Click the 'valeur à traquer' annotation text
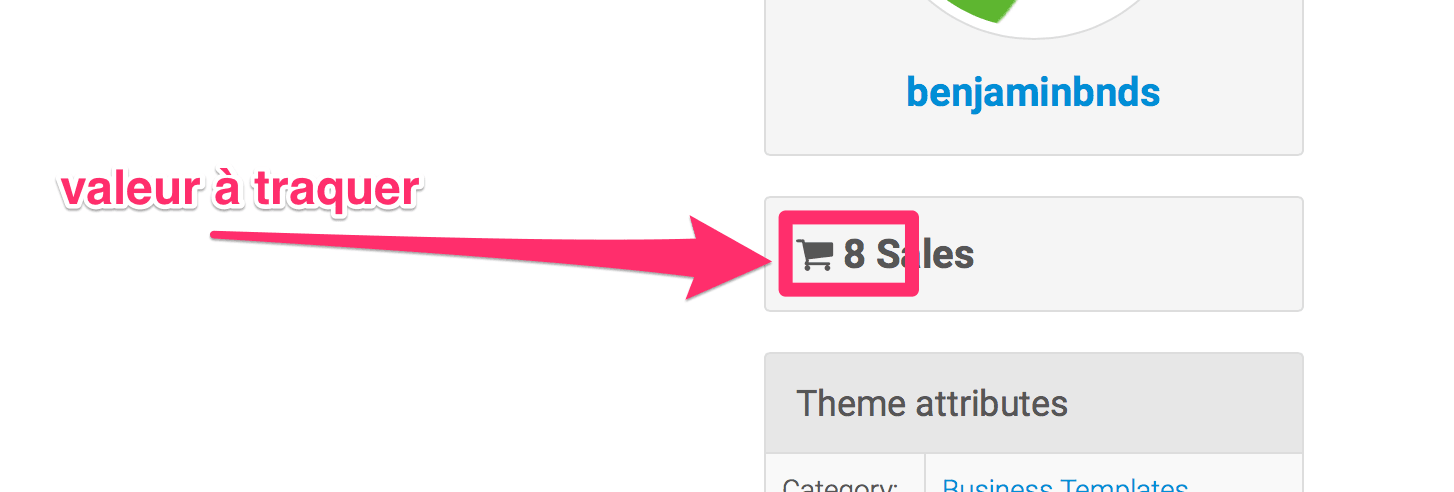The image size is (1454, 492). (238, 189)
